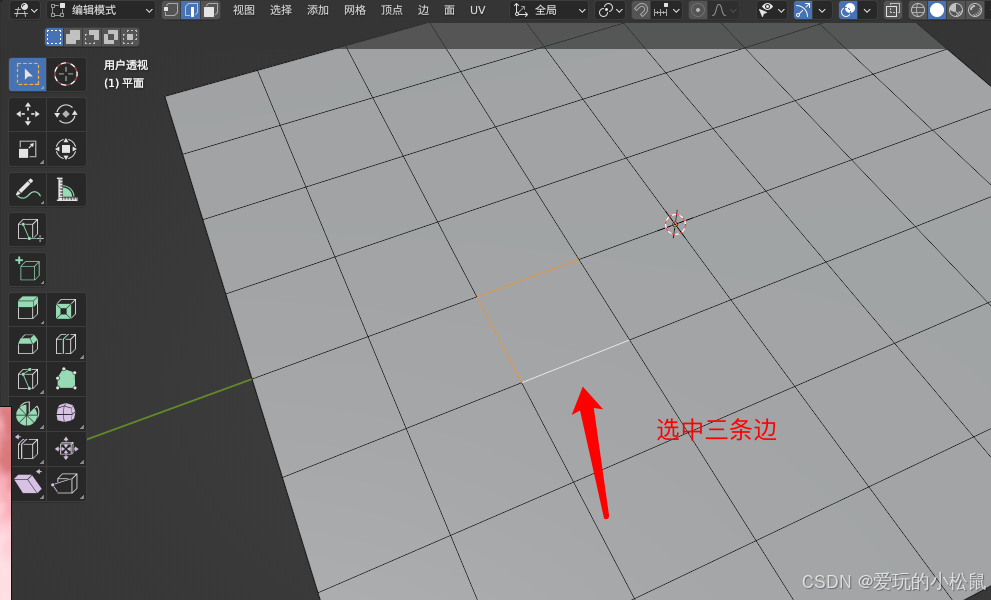The width and height of the screenshot is (991, 600).
Task: Set selection mode to new
Action: click(x=54, y=37)
